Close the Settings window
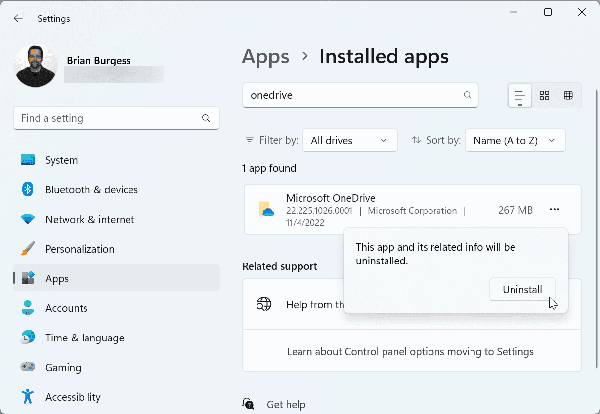The image size is (600, 414). (582, 12)
